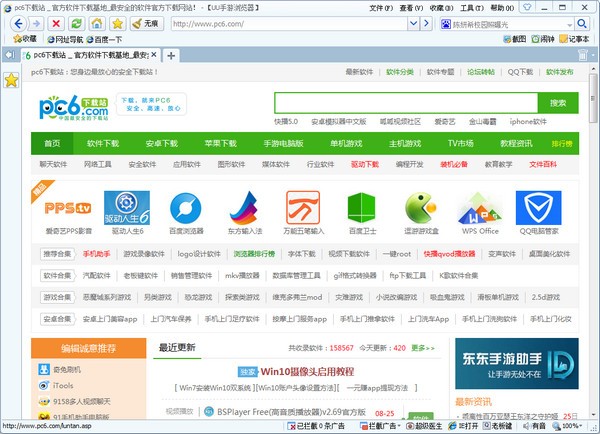This screenshot has height=434, width=600.
Task: Open iTools in editor recommendations
Action: (x=63, y=385)
